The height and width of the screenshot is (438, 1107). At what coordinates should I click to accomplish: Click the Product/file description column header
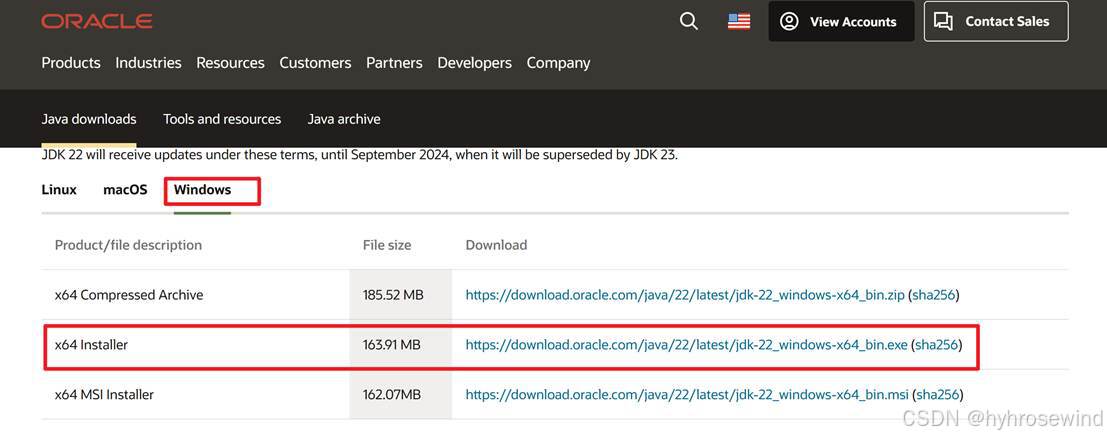tap(128, 245)
